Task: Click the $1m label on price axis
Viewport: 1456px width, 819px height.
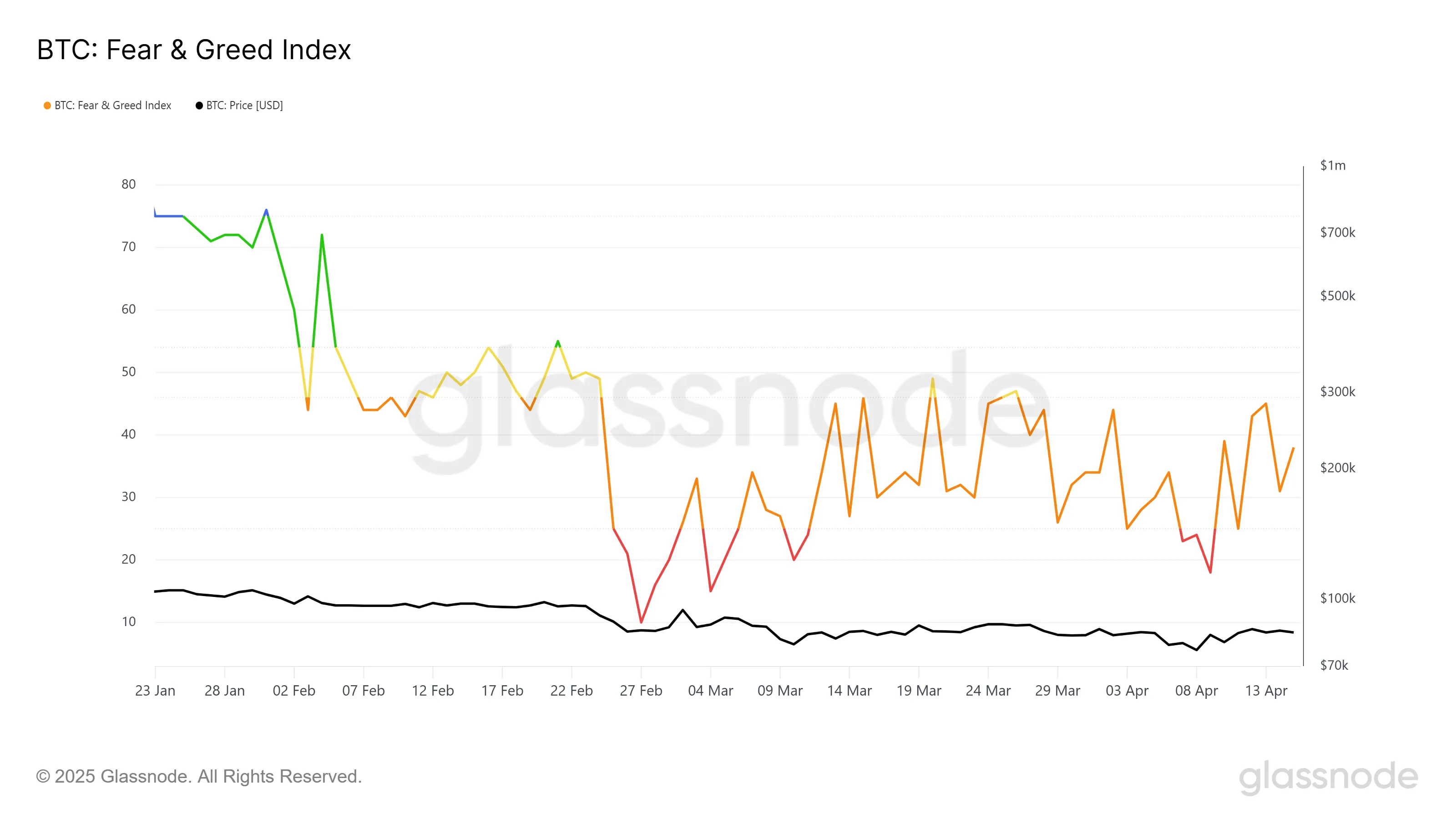Action: pos(1333,166)
